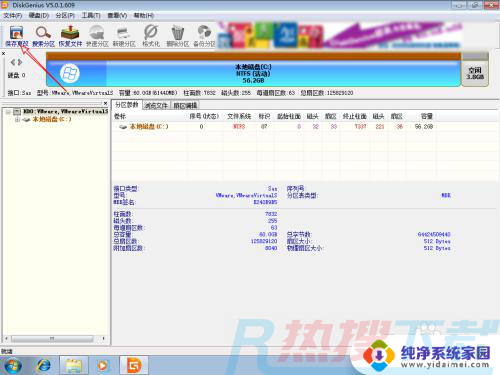
Task: Open the Windows Start menu orb
Action: (x=13, y=365)
